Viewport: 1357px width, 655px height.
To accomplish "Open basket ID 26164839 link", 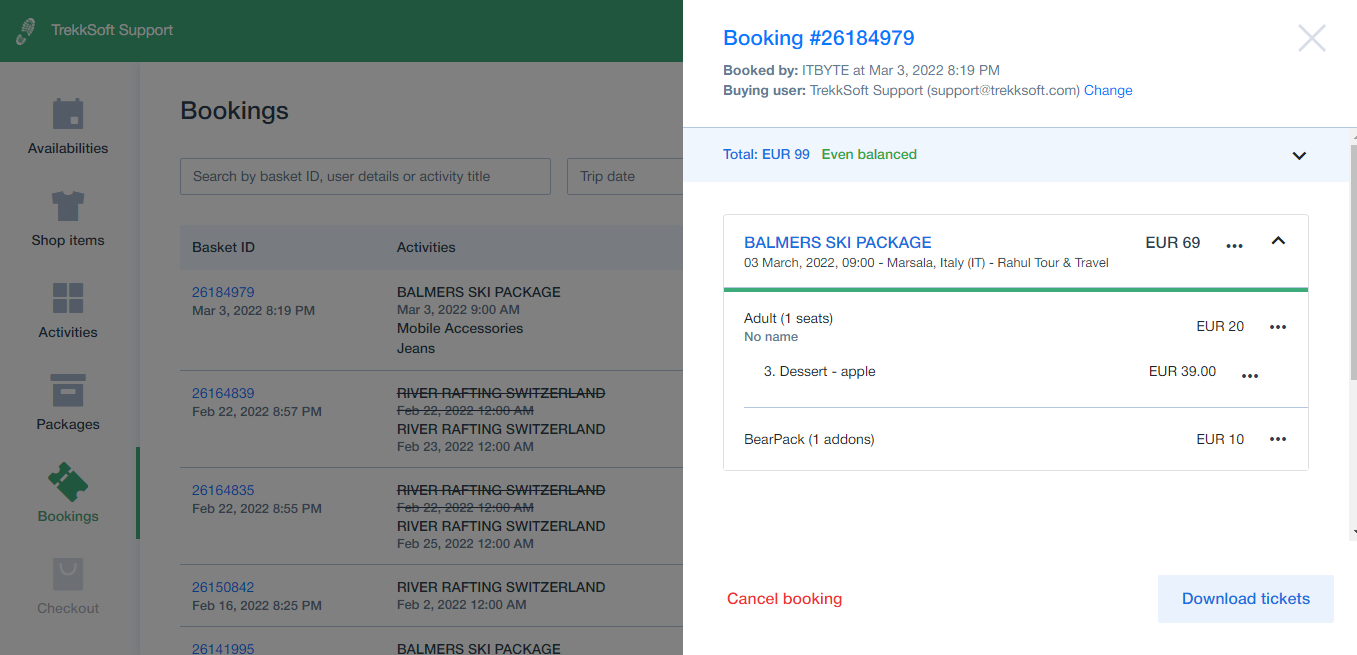I will (223, 393).
